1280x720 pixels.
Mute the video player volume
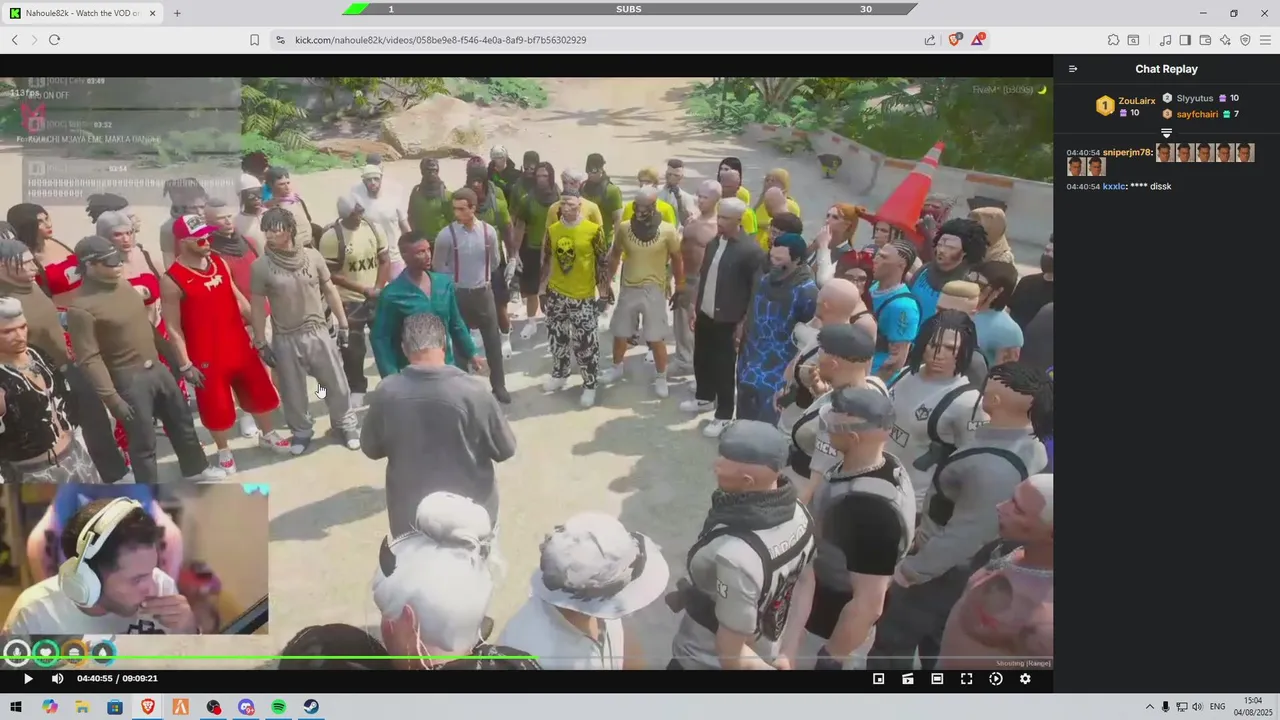[57, 678]
